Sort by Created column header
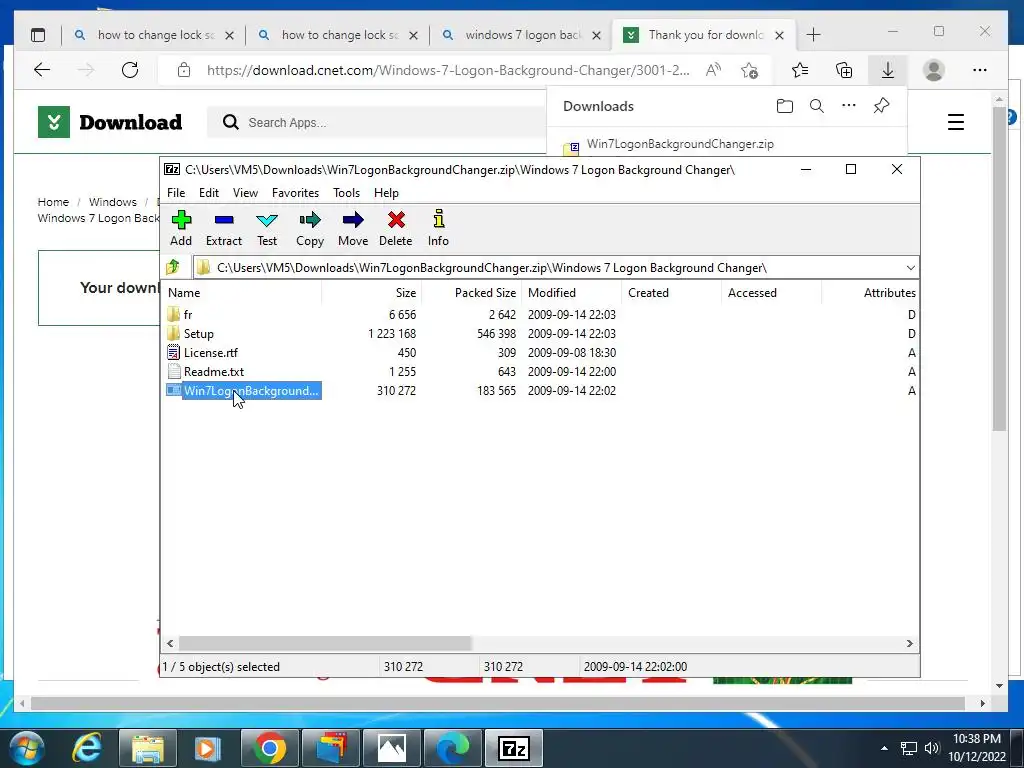1024x768 pixels. 671,293
